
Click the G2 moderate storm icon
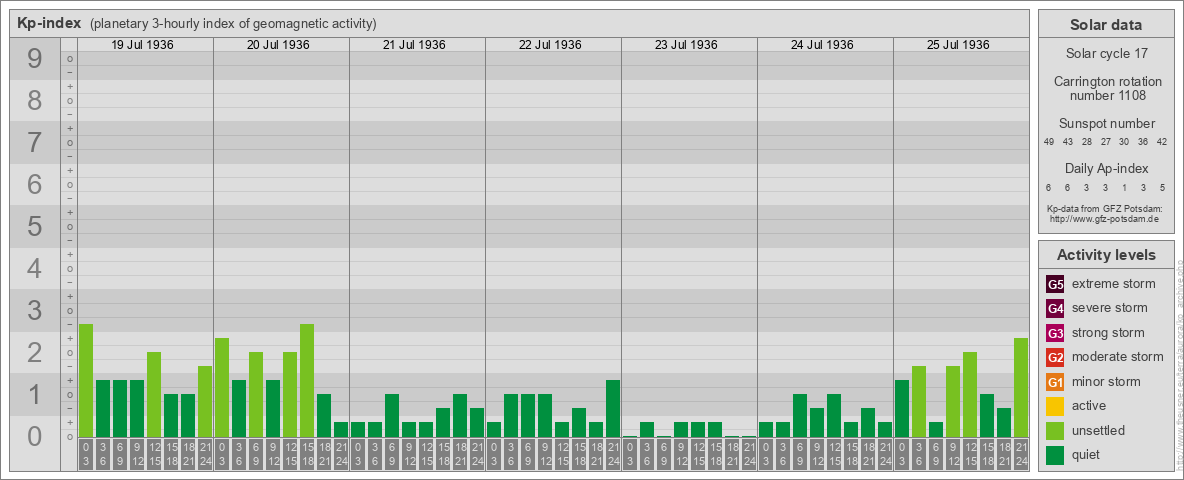pyautogui.click(x=1055, y=357)
